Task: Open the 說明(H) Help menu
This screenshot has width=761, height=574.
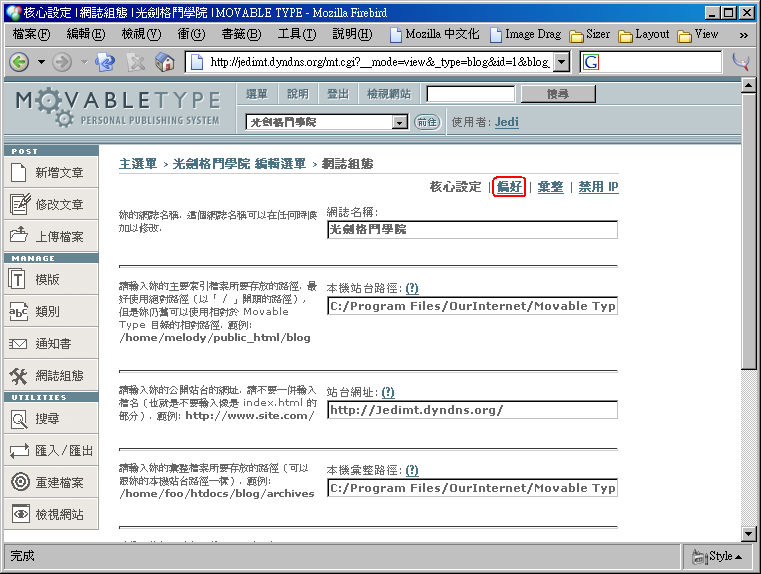Action: coord(352,34)
